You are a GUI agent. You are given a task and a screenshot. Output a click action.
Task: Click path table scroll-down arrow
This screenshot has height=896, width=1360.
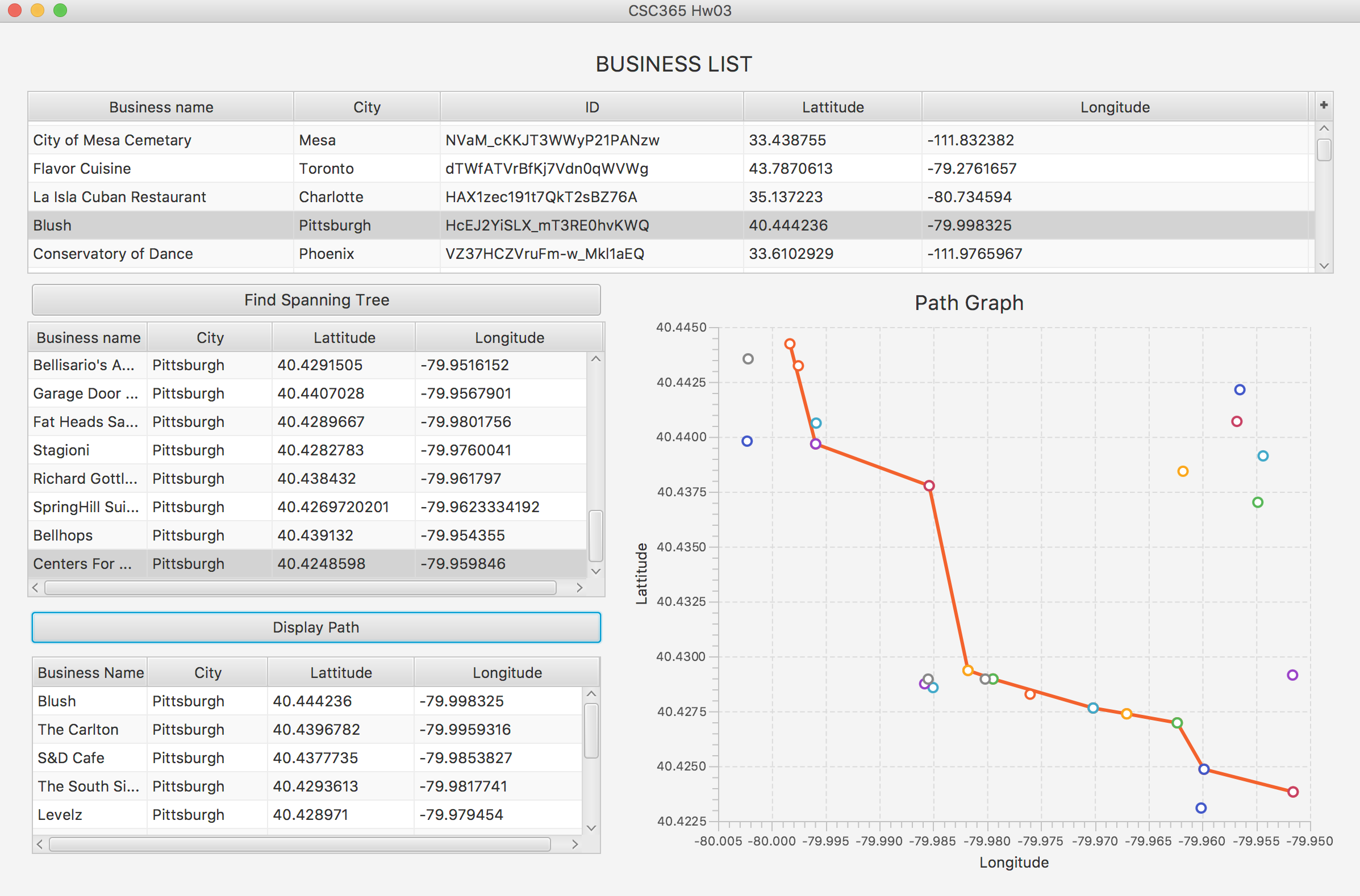592,828
